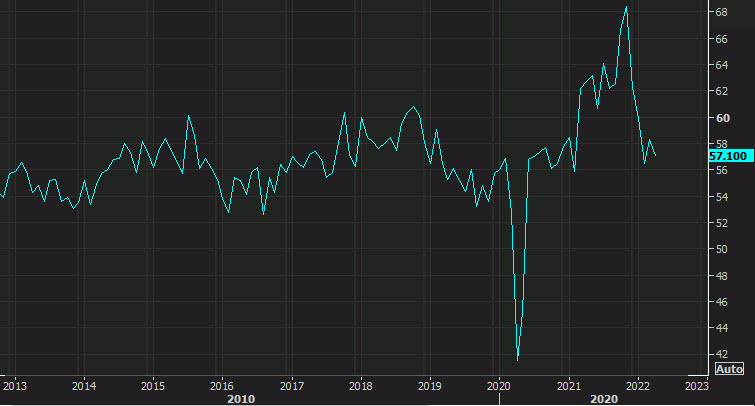Click the 66 y-axis value
Screen dimensions: 755x406
coord(721,39)
